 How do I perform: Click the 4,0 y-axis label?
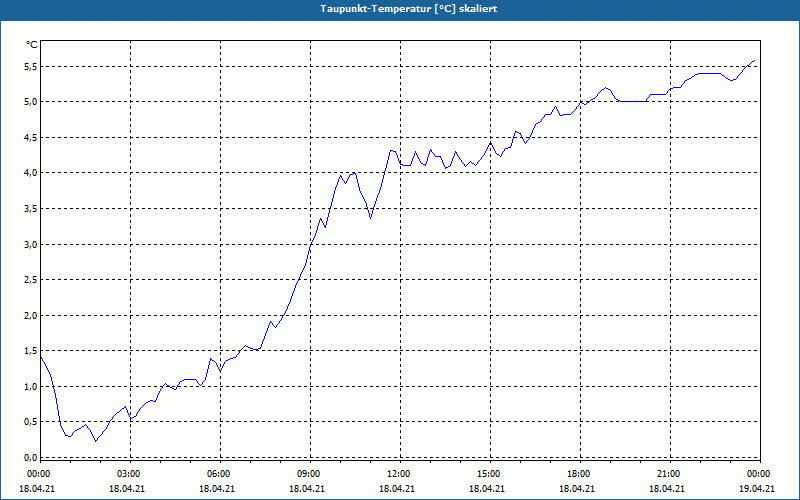pos(31,173)
